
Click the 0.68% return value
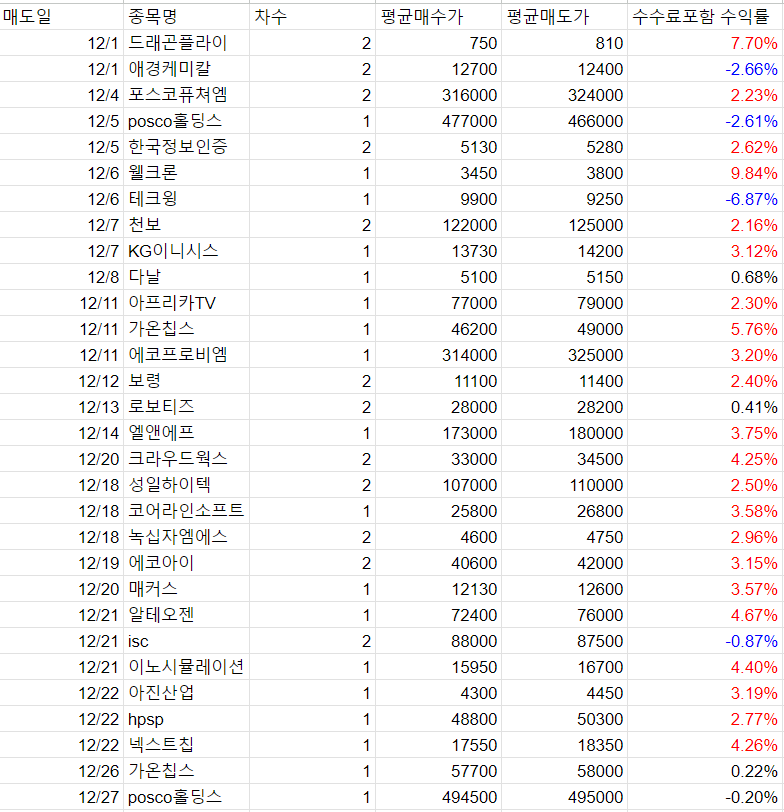pos(705,277)
